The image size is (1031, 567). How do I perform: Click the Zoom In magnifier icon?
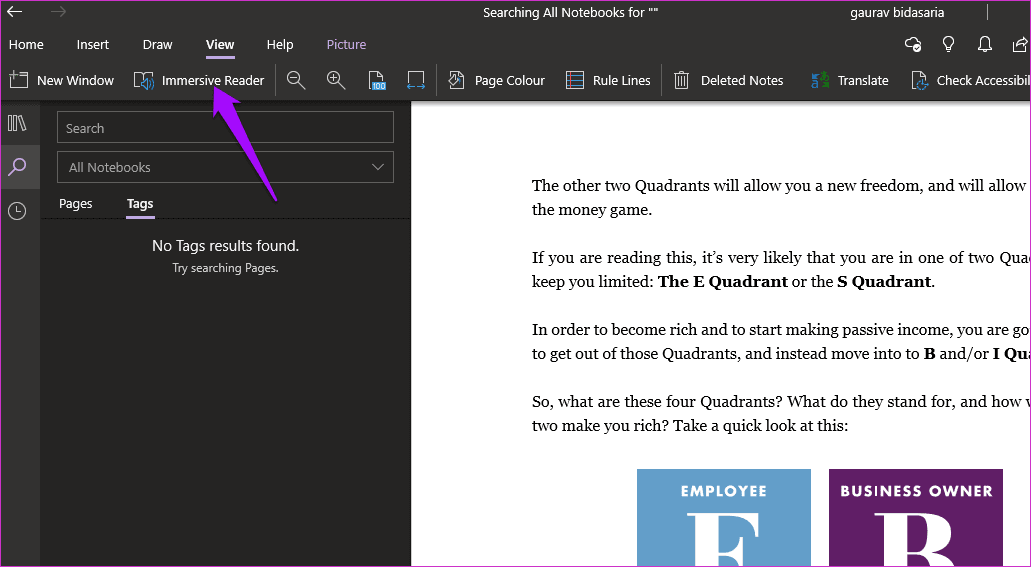pos(336,80)
